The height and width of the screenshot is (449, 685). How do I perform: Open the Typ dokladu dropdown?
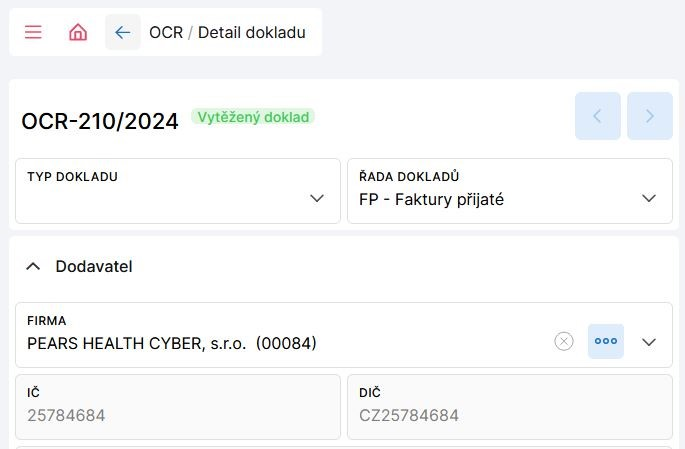click(317, 199)
